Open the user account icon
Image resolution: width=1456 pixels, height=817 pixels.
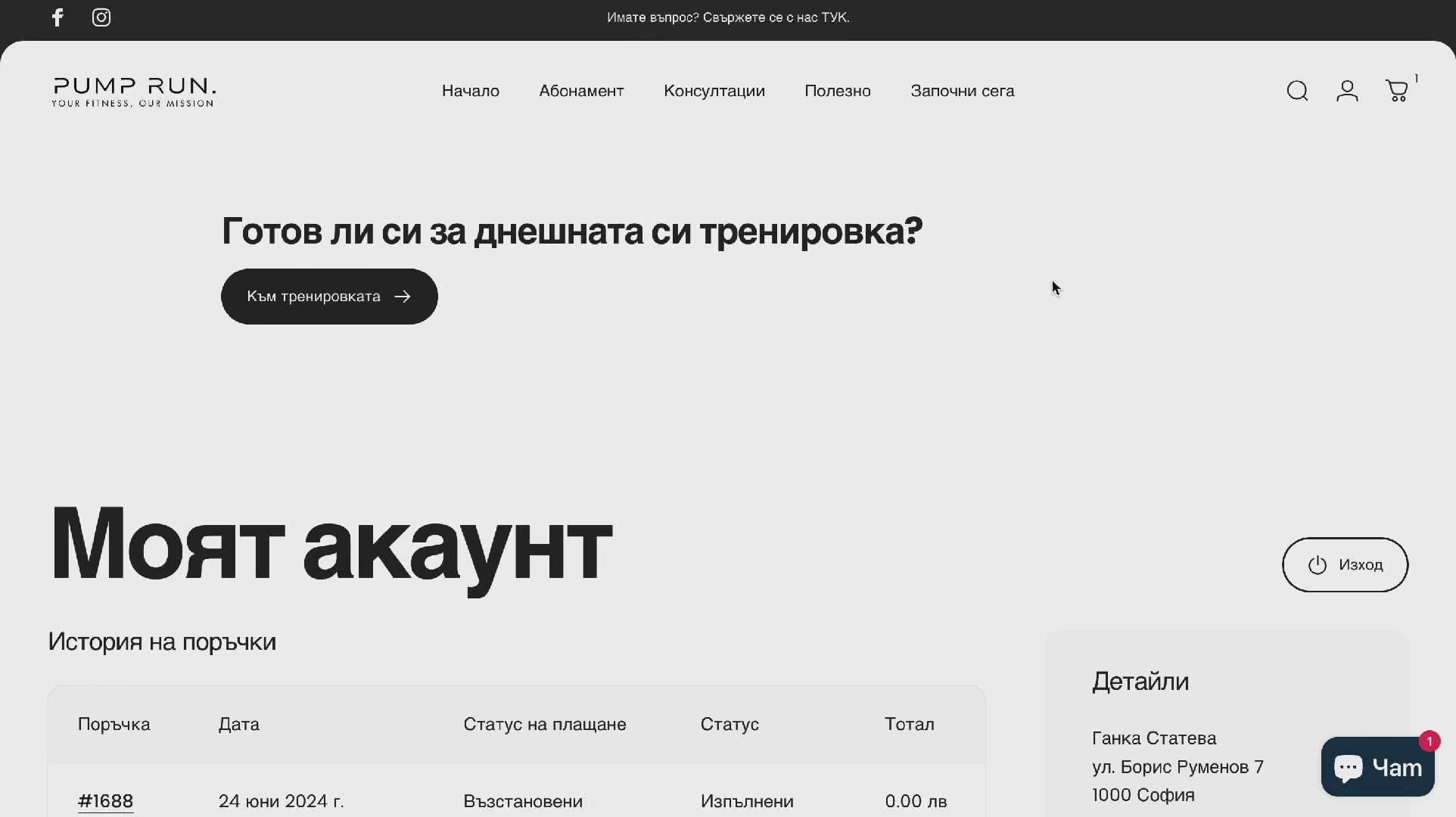1347,91
